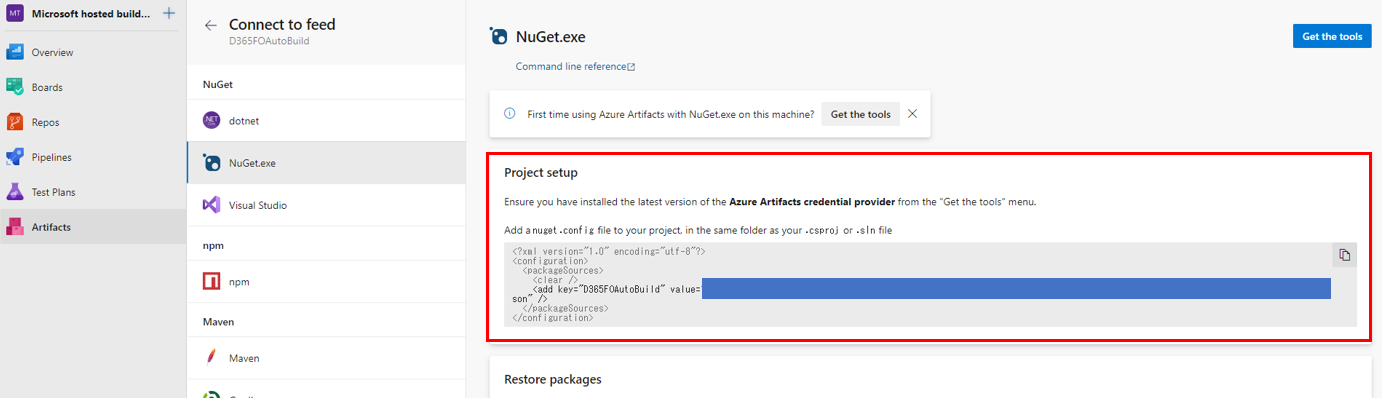Screen dimensions: 1382x398
Task: Open the Artifacts hub icon
Action: pyautogui.click(x=15, y=227)
